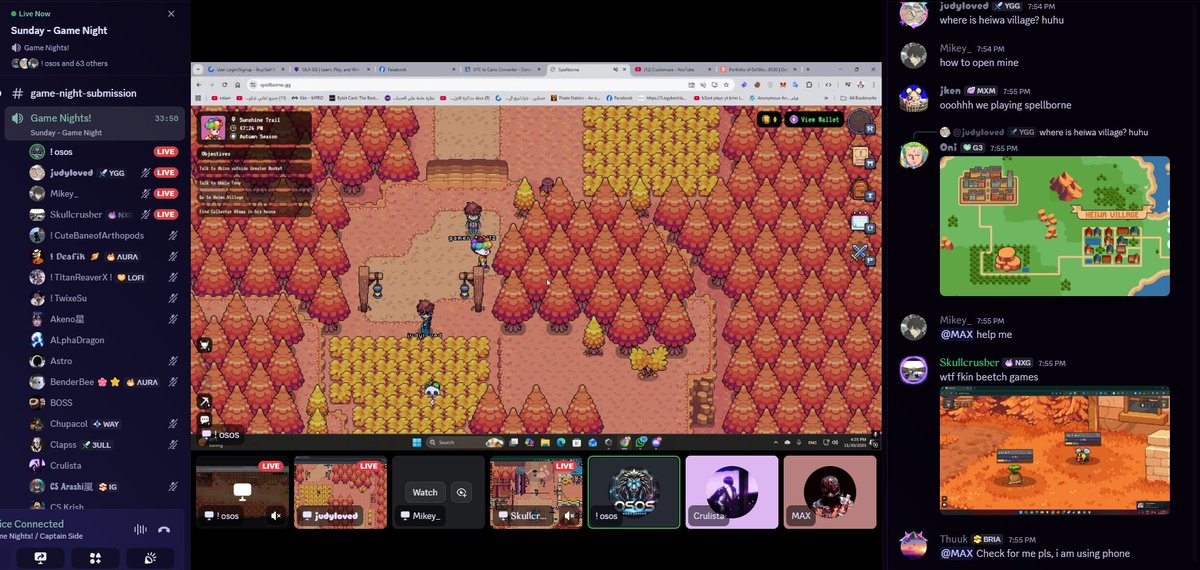Click the shop cart icon in game

click(205, 345)
